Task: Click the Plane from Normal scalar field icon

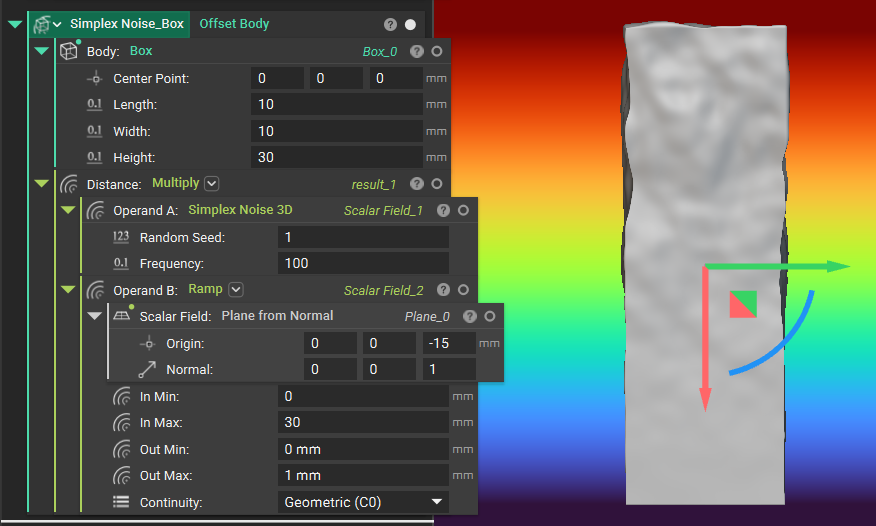Action: [x=122, y=316]
